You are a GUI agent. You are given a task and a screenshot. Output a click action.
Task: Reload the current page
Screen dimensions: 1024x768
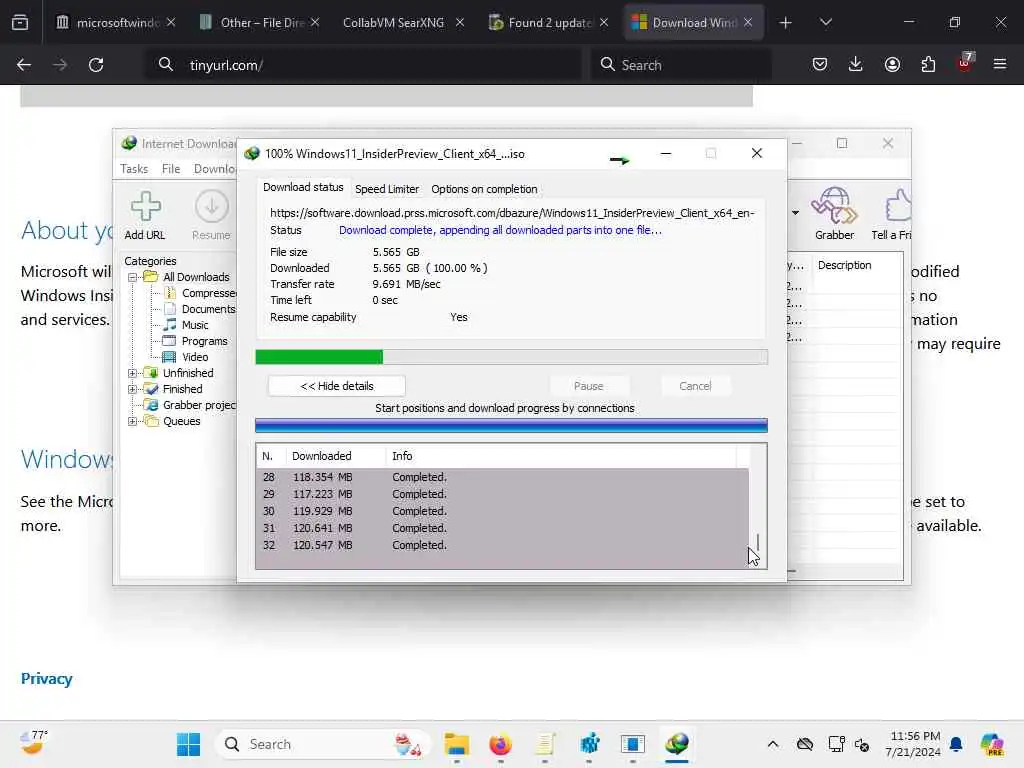point(96,65)
